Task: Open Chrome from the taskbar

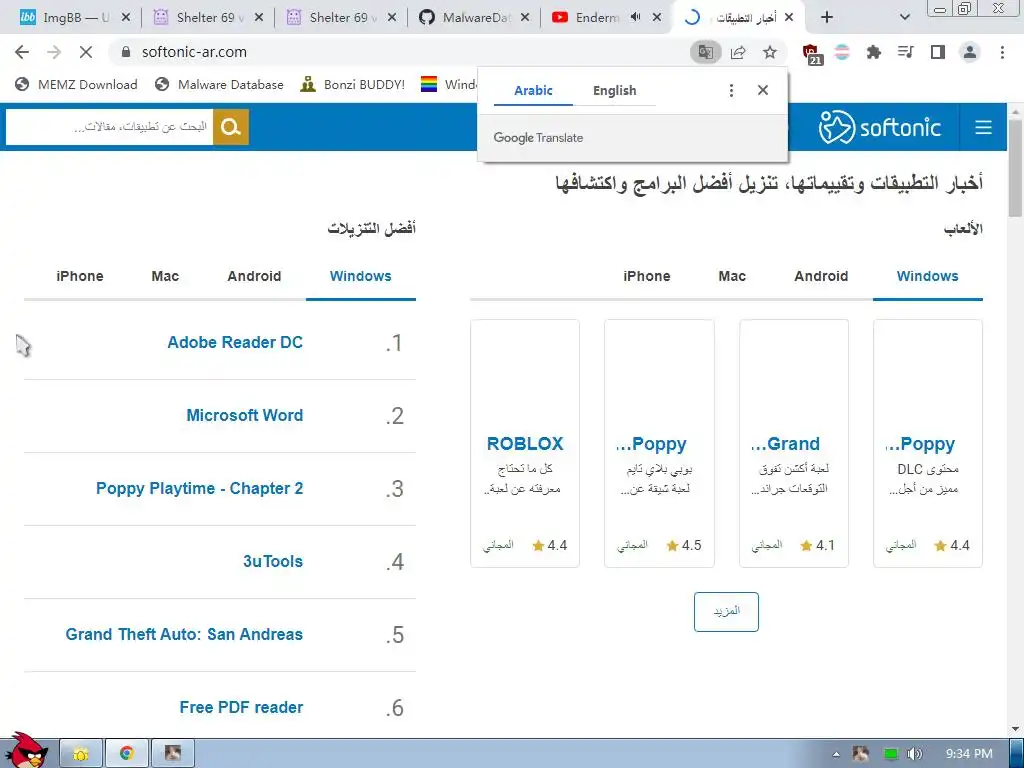Action: (x=127, y=754)
